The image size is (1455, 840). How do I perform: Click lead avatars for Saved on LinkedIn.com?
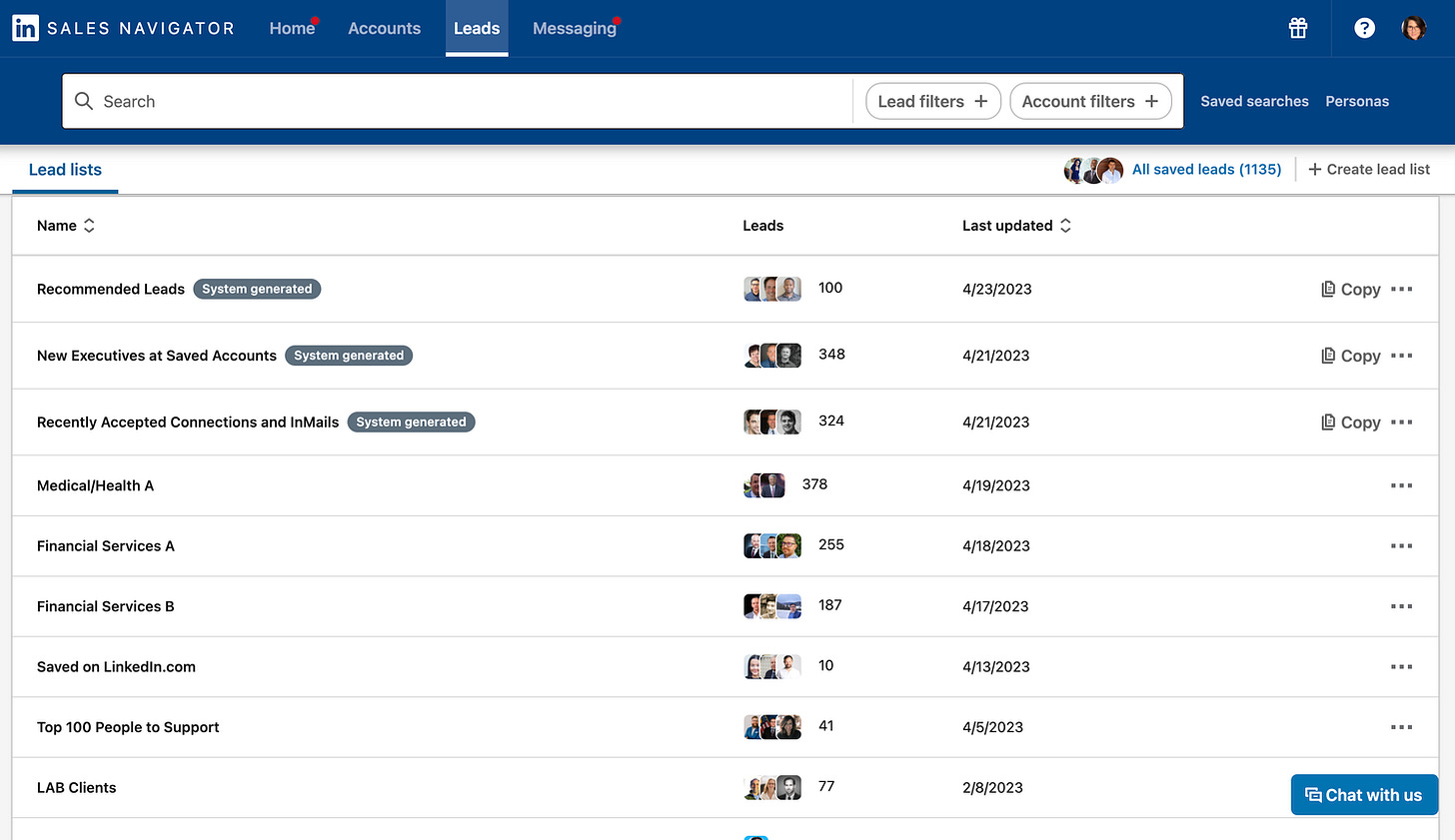772,666
